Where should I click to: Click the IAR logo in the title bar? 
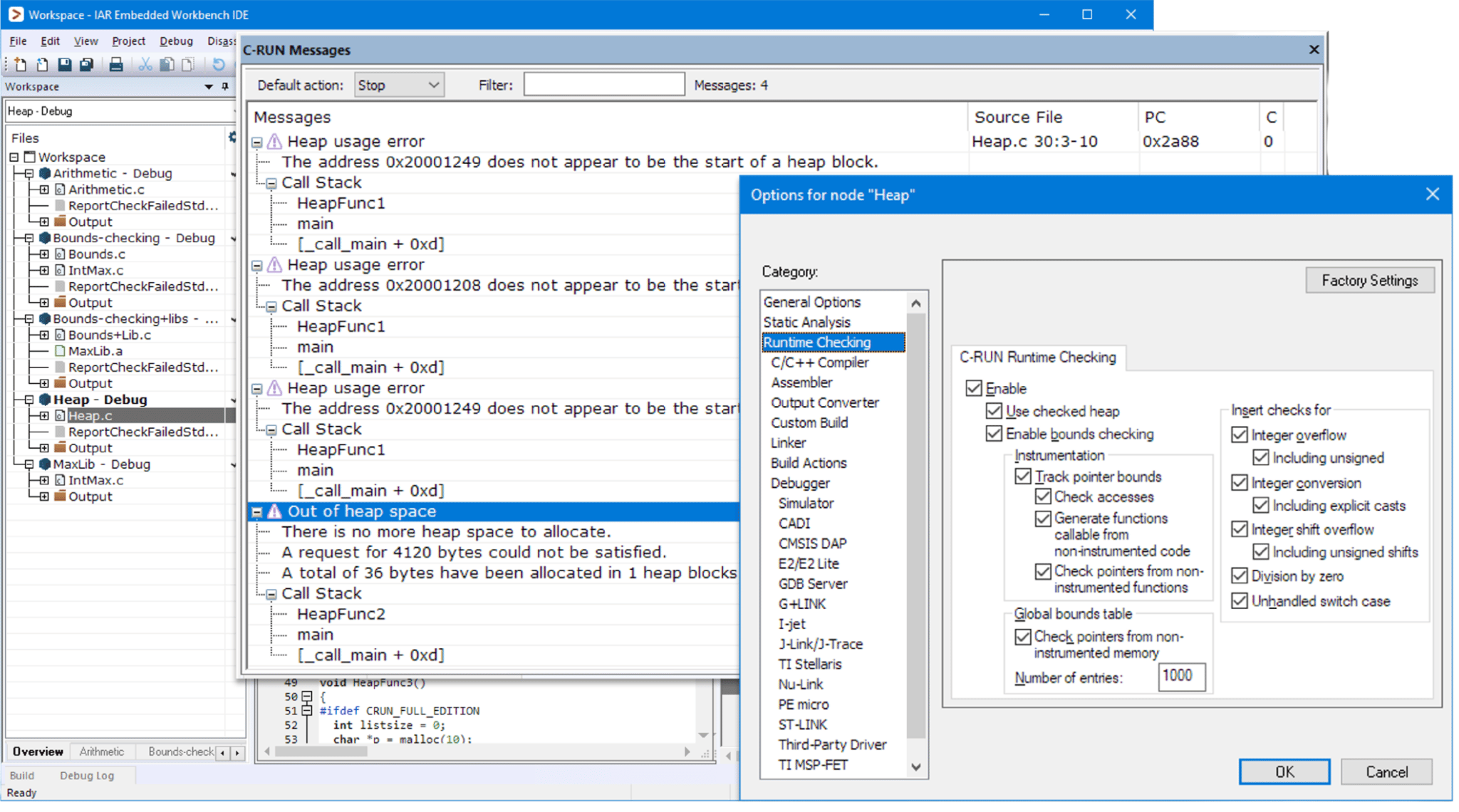coord(16,14)
